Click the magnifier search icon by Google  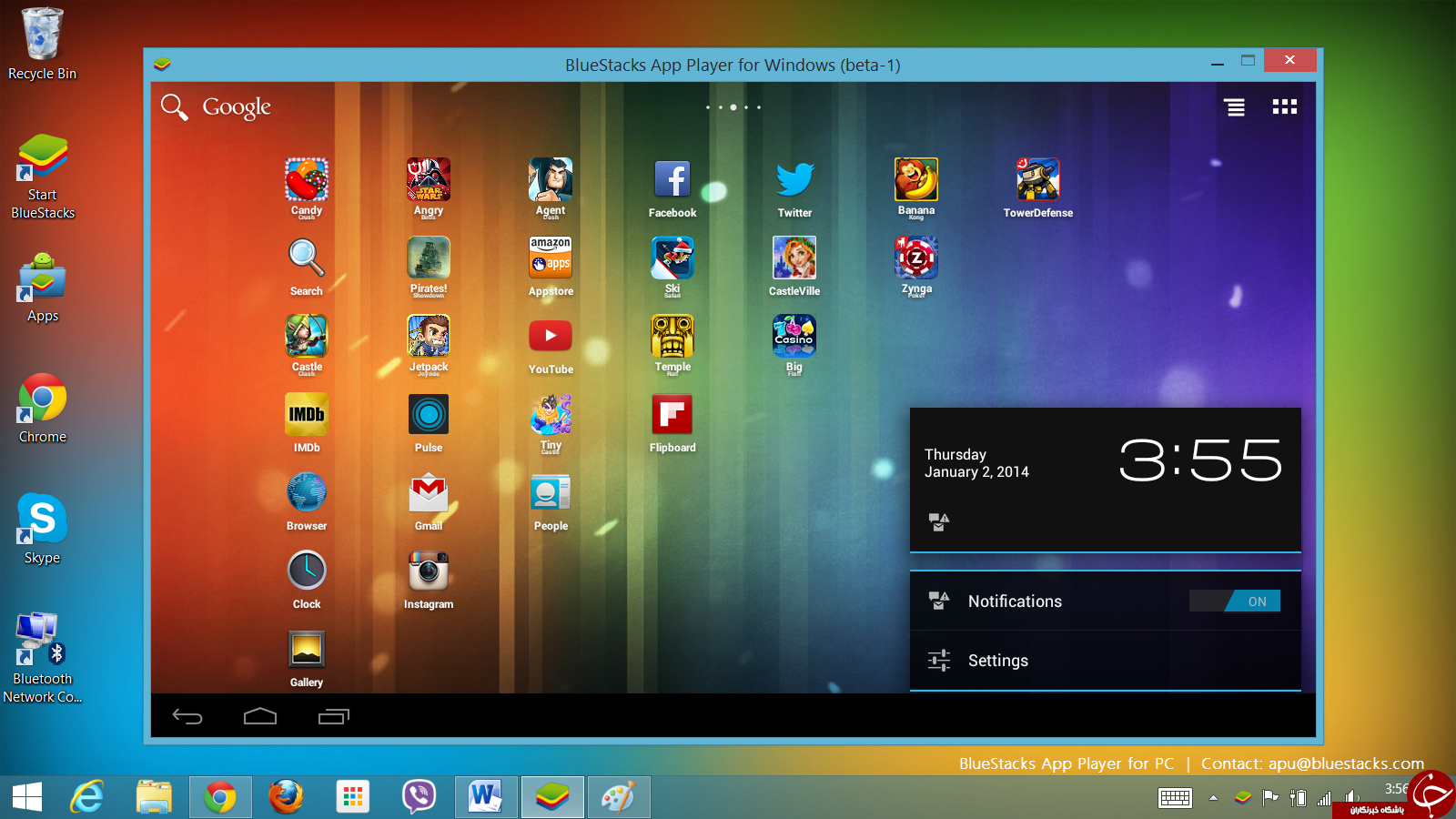[x=174, y=107]
